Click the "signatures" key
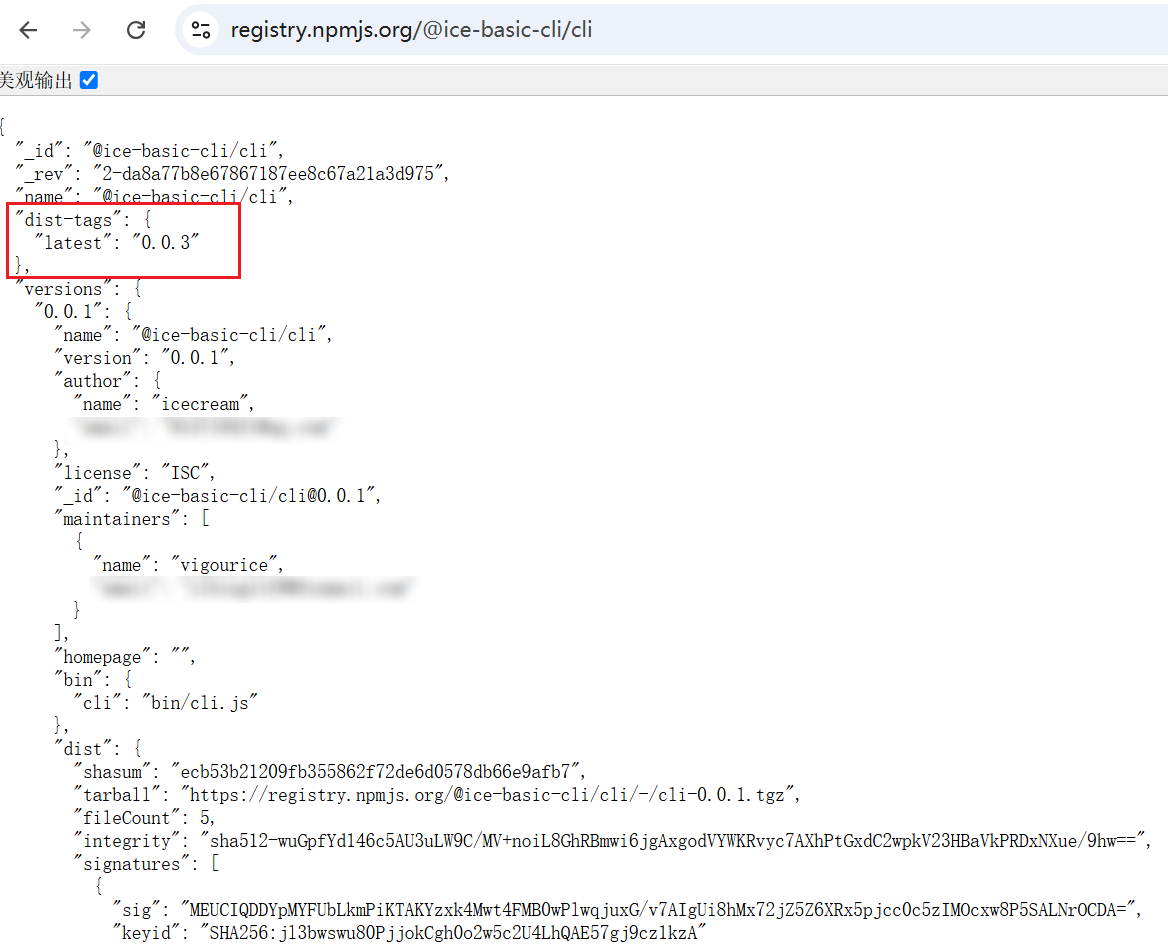1168x946 pixels. click(132, 865)
